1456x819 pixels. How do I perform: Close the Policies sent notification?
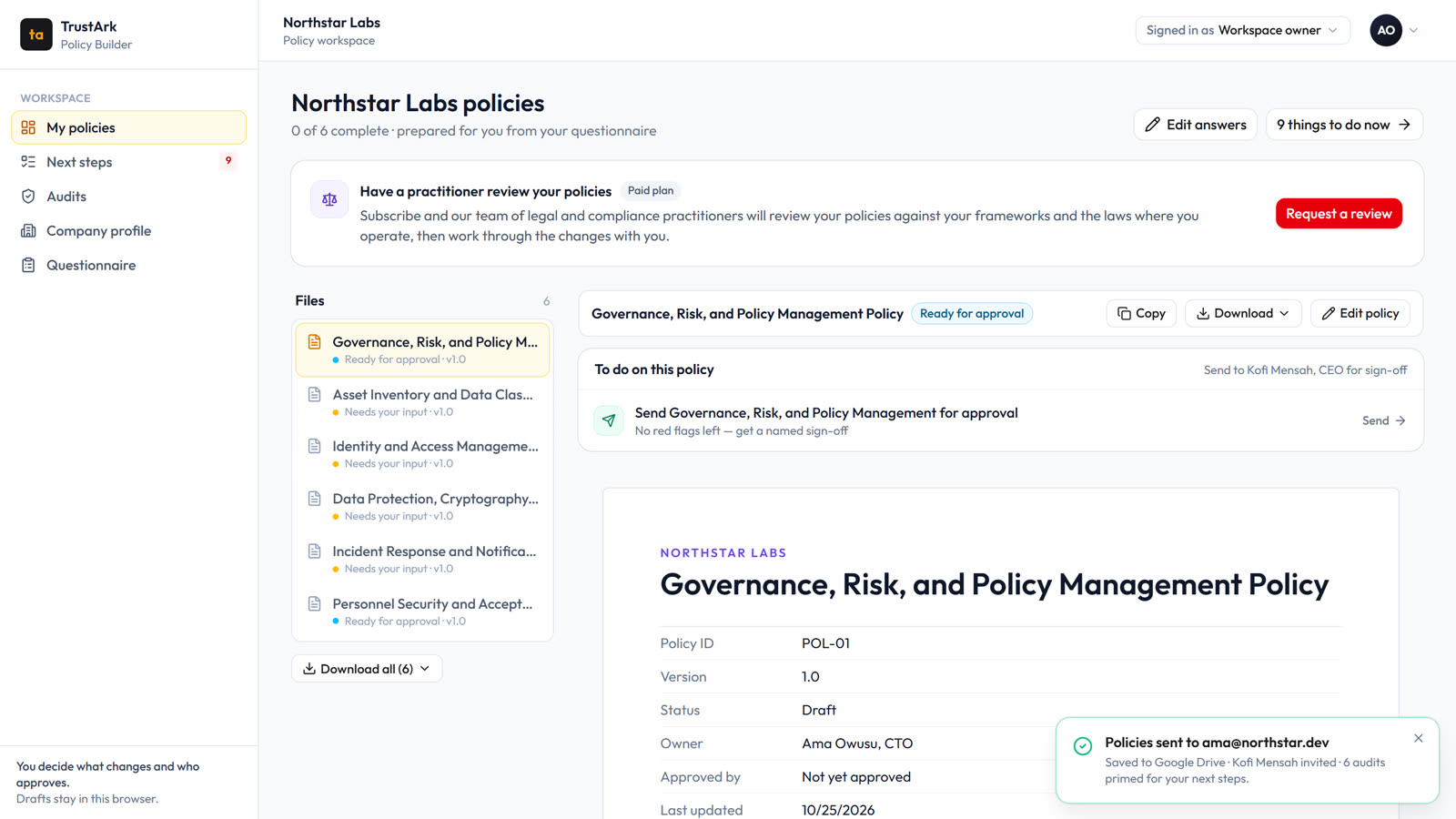(1419, 739)
